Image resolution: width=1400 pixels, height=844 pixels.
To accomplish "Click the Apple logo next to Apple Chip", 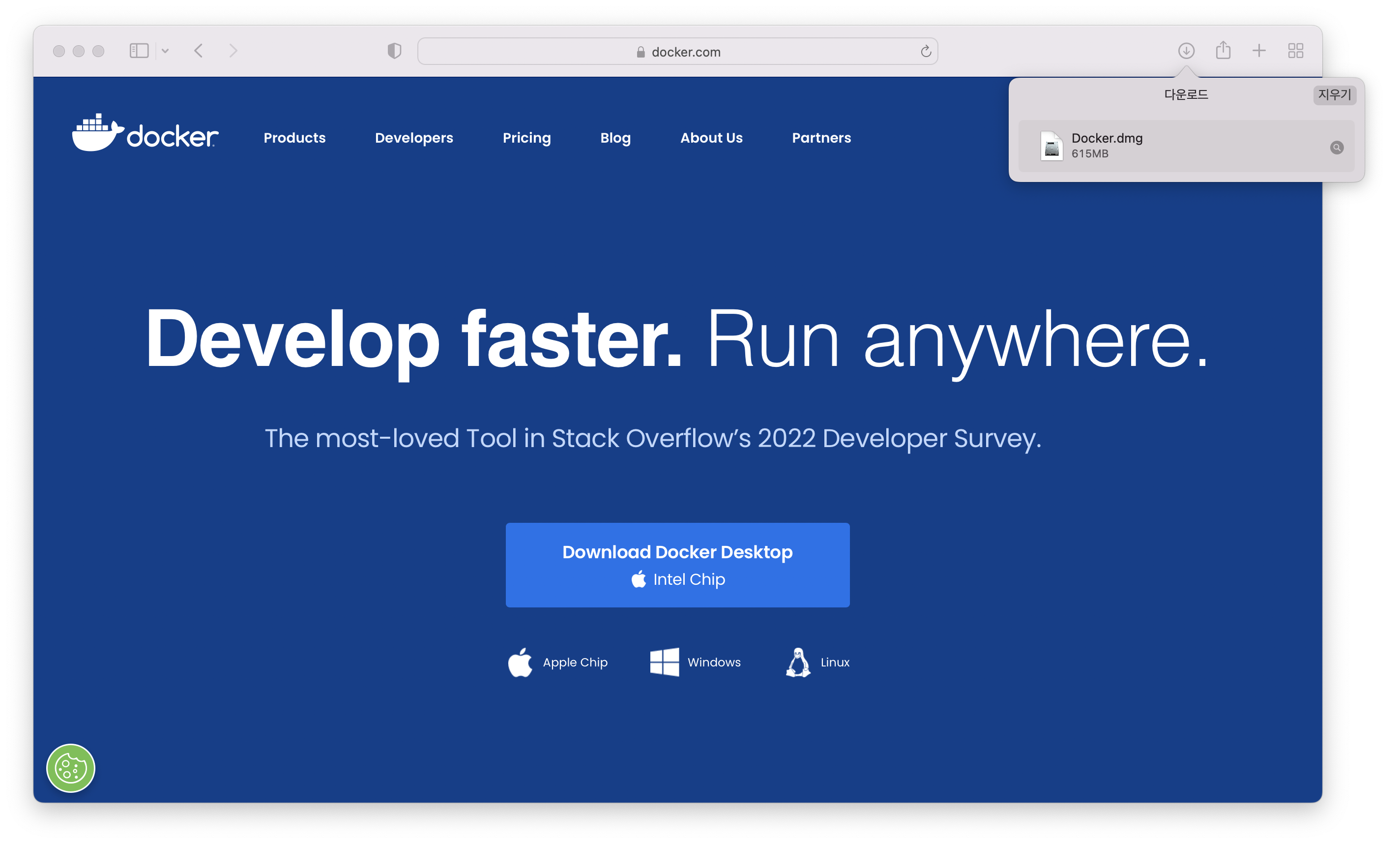I will pyautogui.click(x=519, y=662).
